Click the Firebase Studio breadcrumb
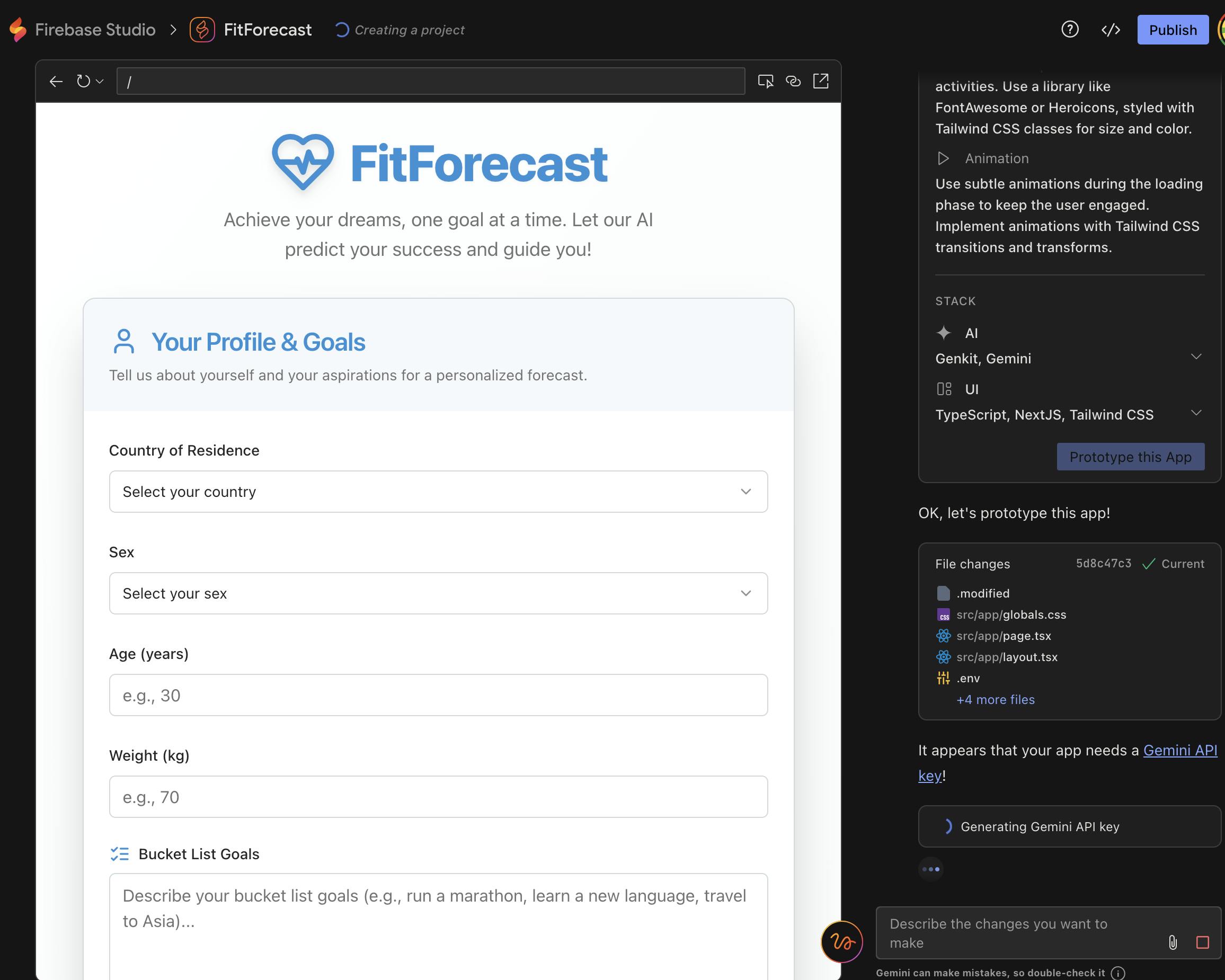The image size is (1225, 980). (x=95, y=30)
